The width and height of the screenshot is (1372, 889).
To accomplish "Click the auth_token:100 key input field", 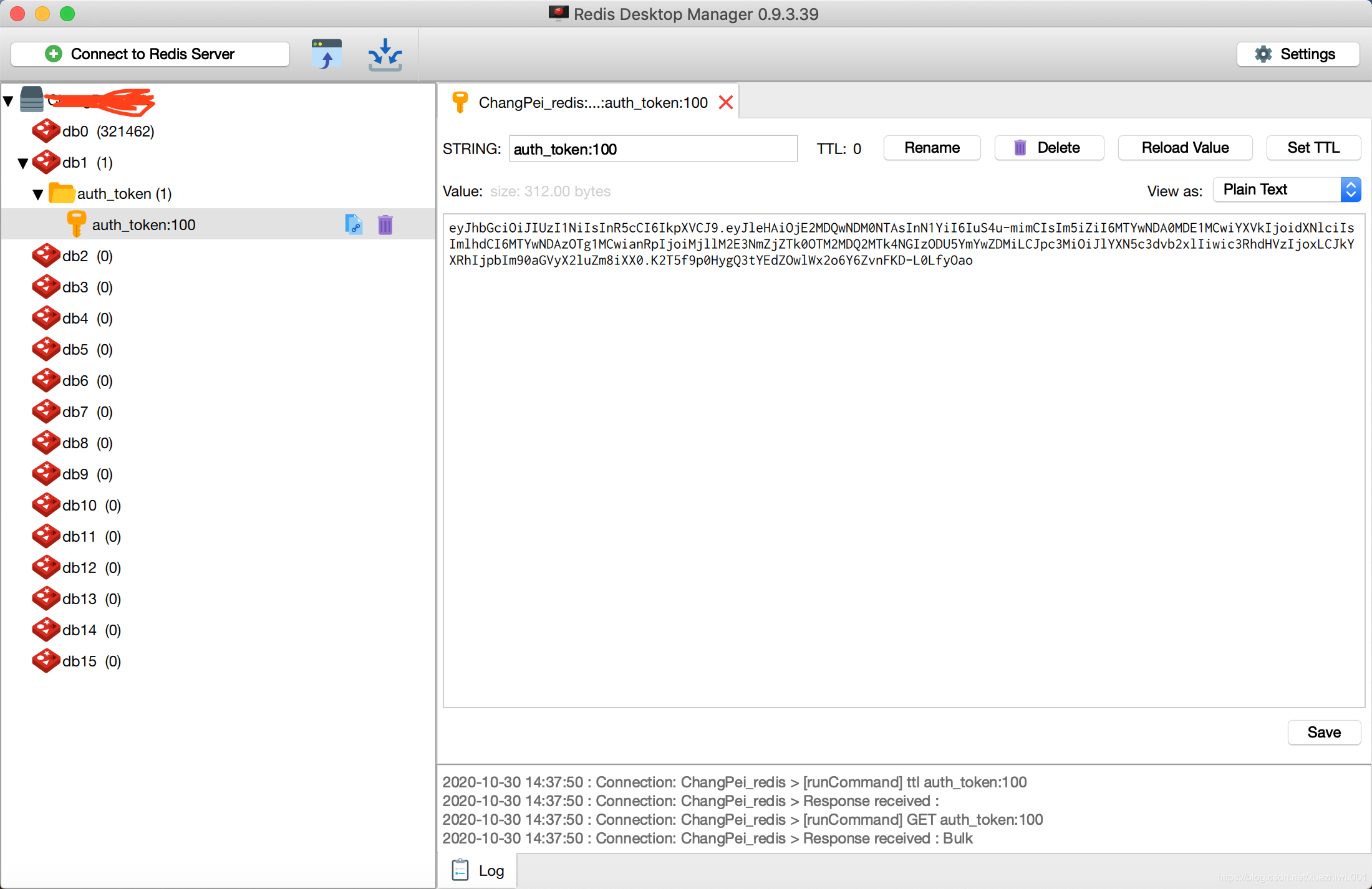I will pos(652,147).
